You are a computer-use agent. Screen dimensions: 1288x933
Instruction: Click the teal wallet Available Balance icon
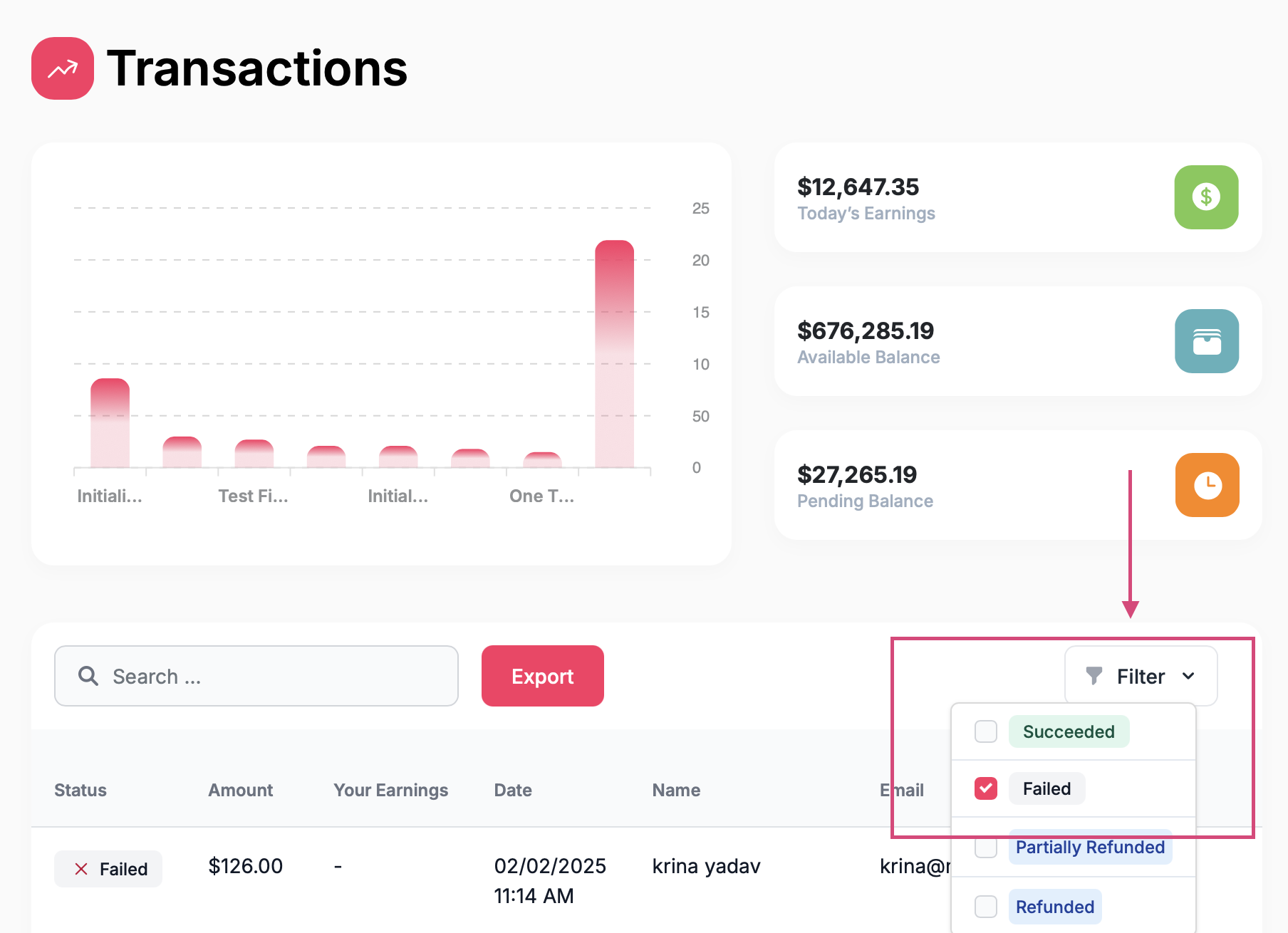pos(1206,341)
